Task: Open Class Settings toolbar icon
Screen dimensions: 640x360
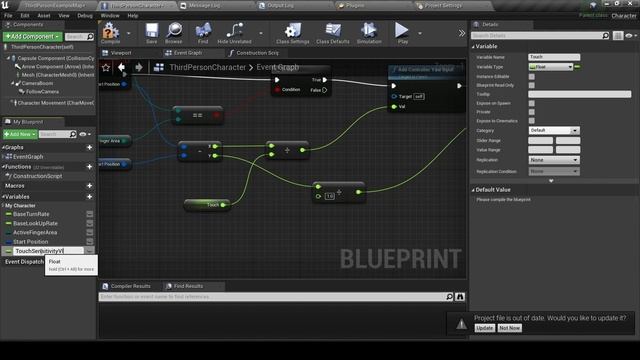Action: [293, 33]
